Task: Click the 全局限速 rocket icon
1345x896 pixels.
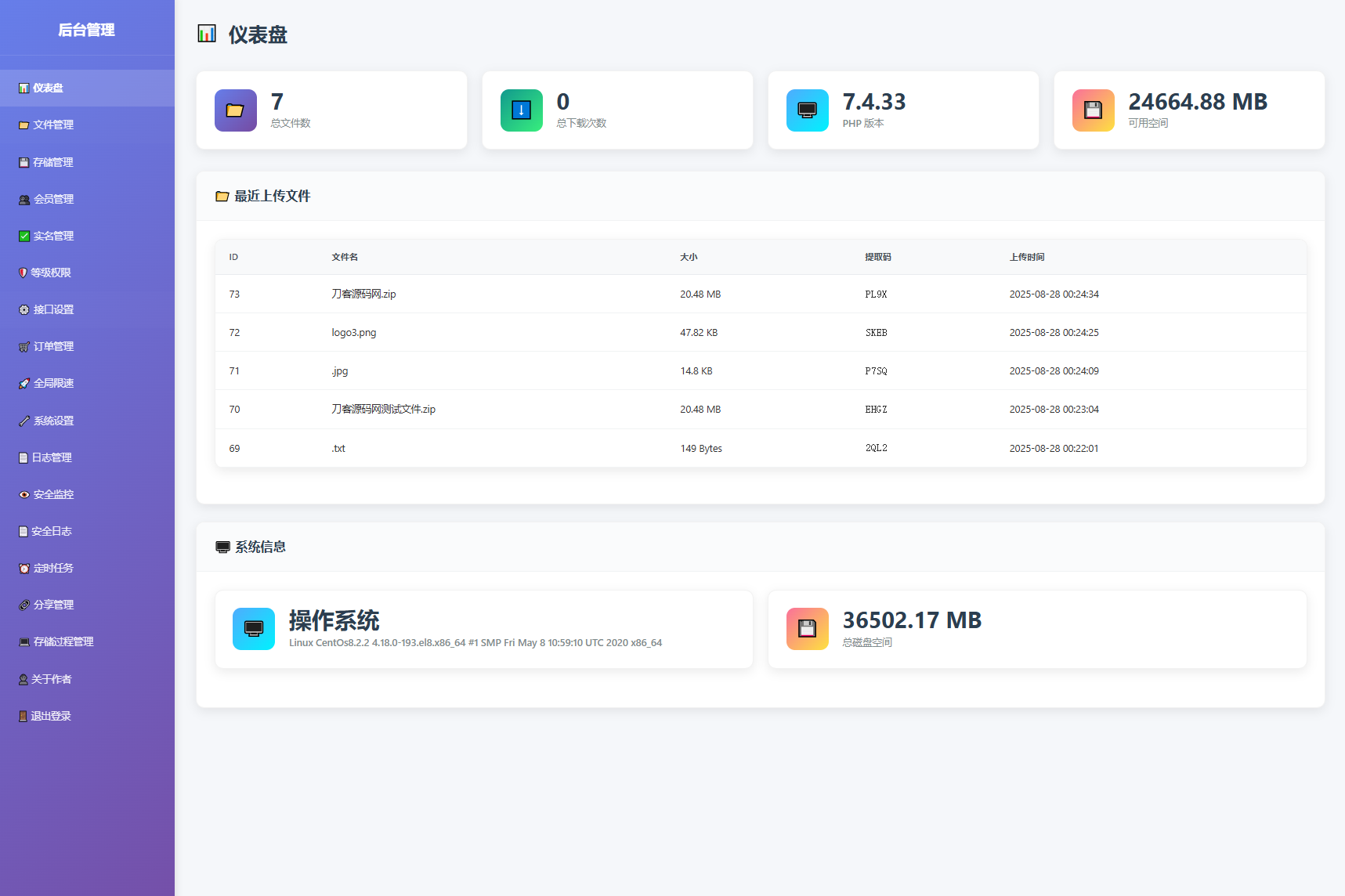Action: tap(23, 383)
